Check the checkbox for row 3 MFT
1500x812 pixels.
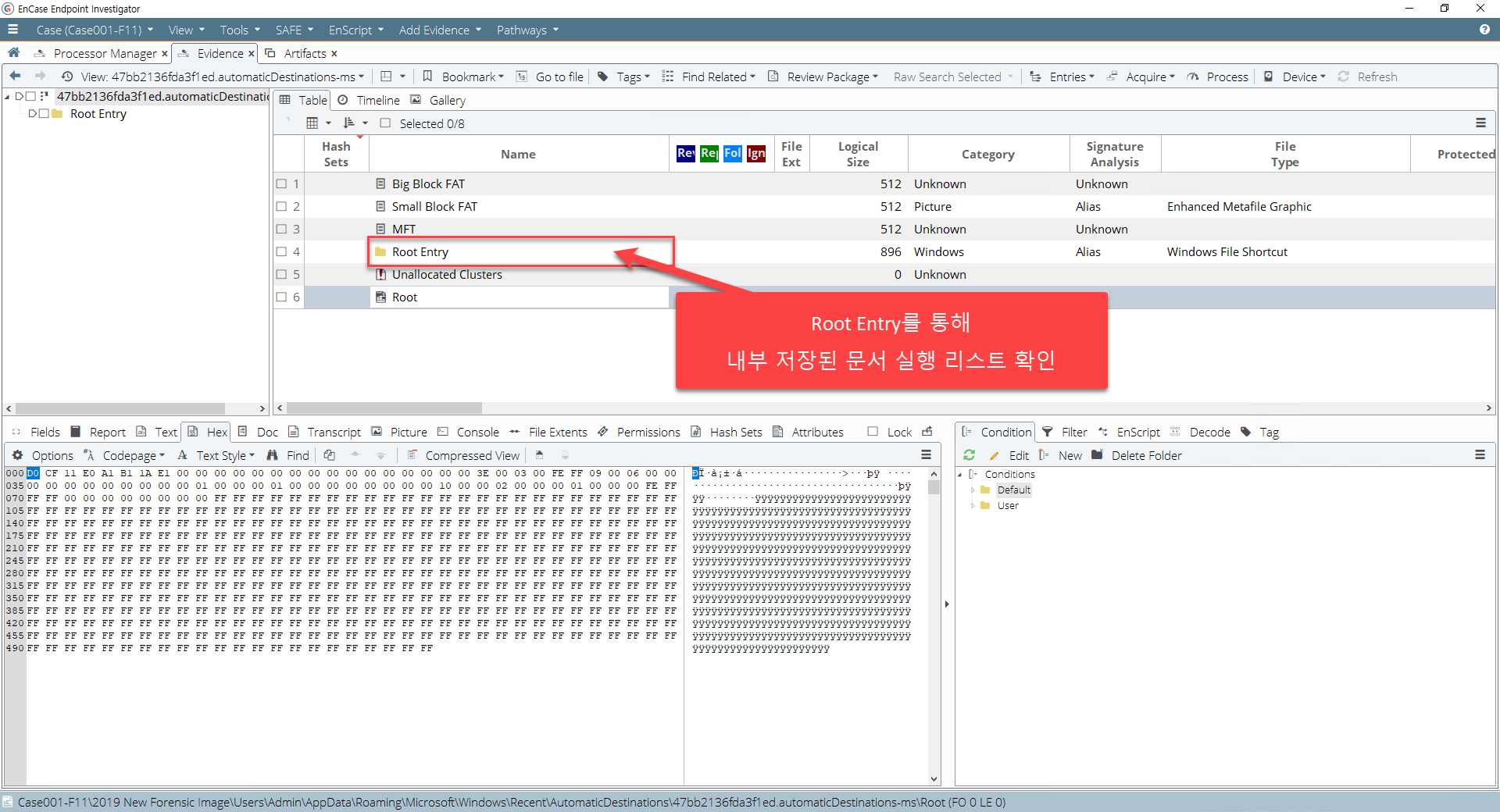point(281,229)
